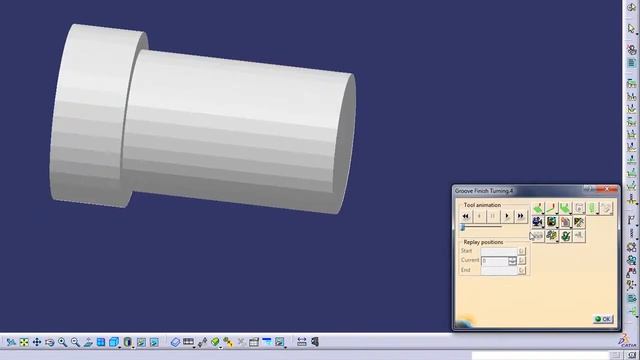Click the red knot icon in right toolbar
This screenshot has height=360, width=640.
(x=631, y=50)
